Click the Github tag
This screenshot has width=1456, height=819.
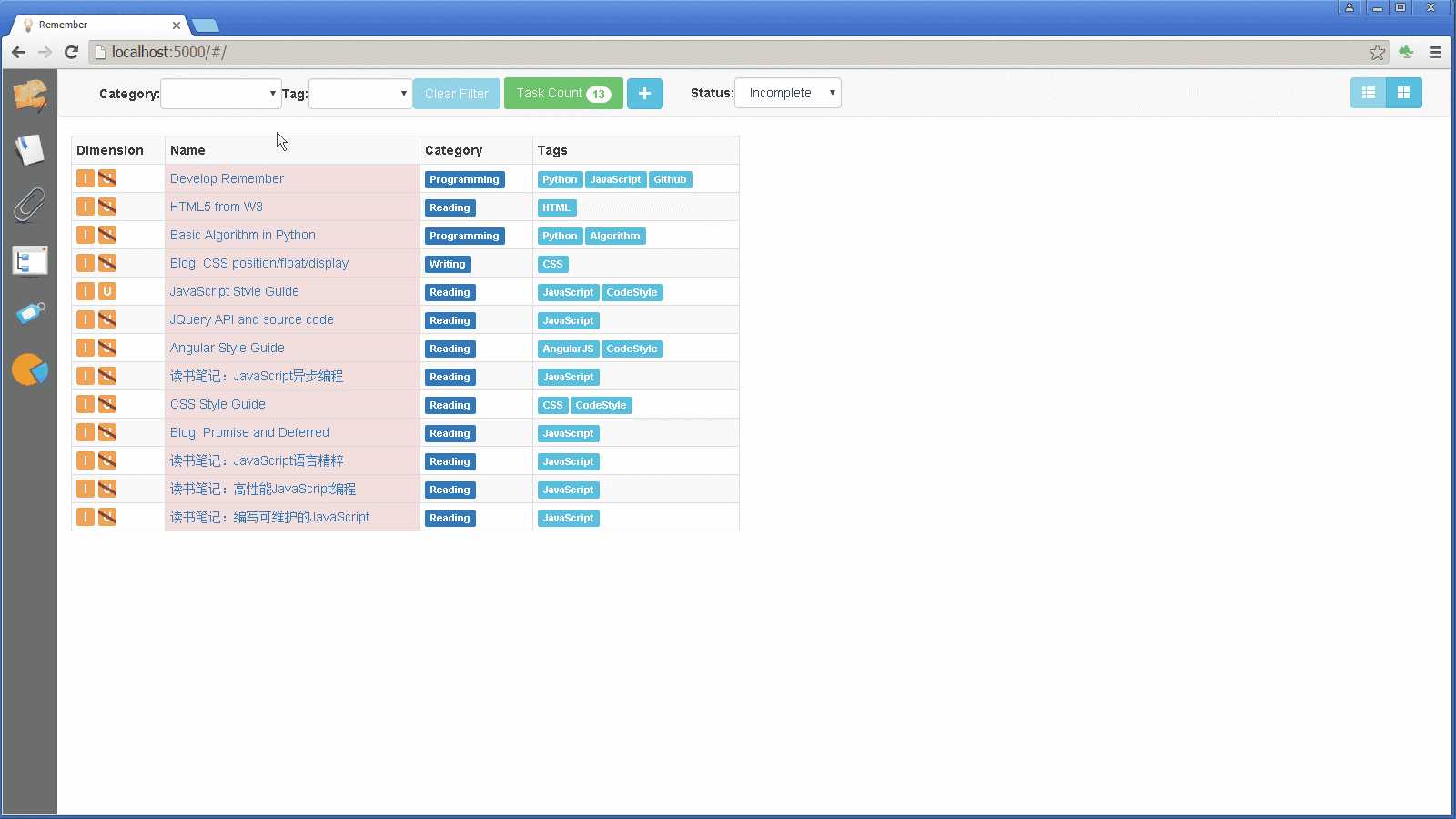(671, 179)
